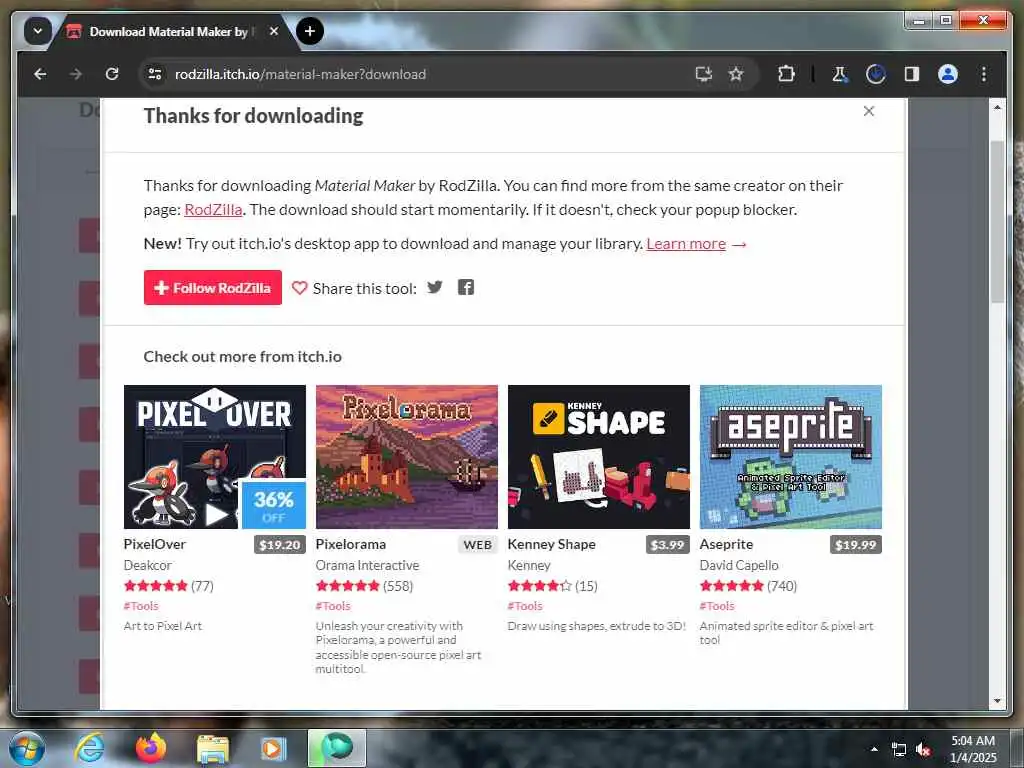This screenshot has width=1024, height=768.
Task: Open site information icon in address bar
Action: (155, 74)
